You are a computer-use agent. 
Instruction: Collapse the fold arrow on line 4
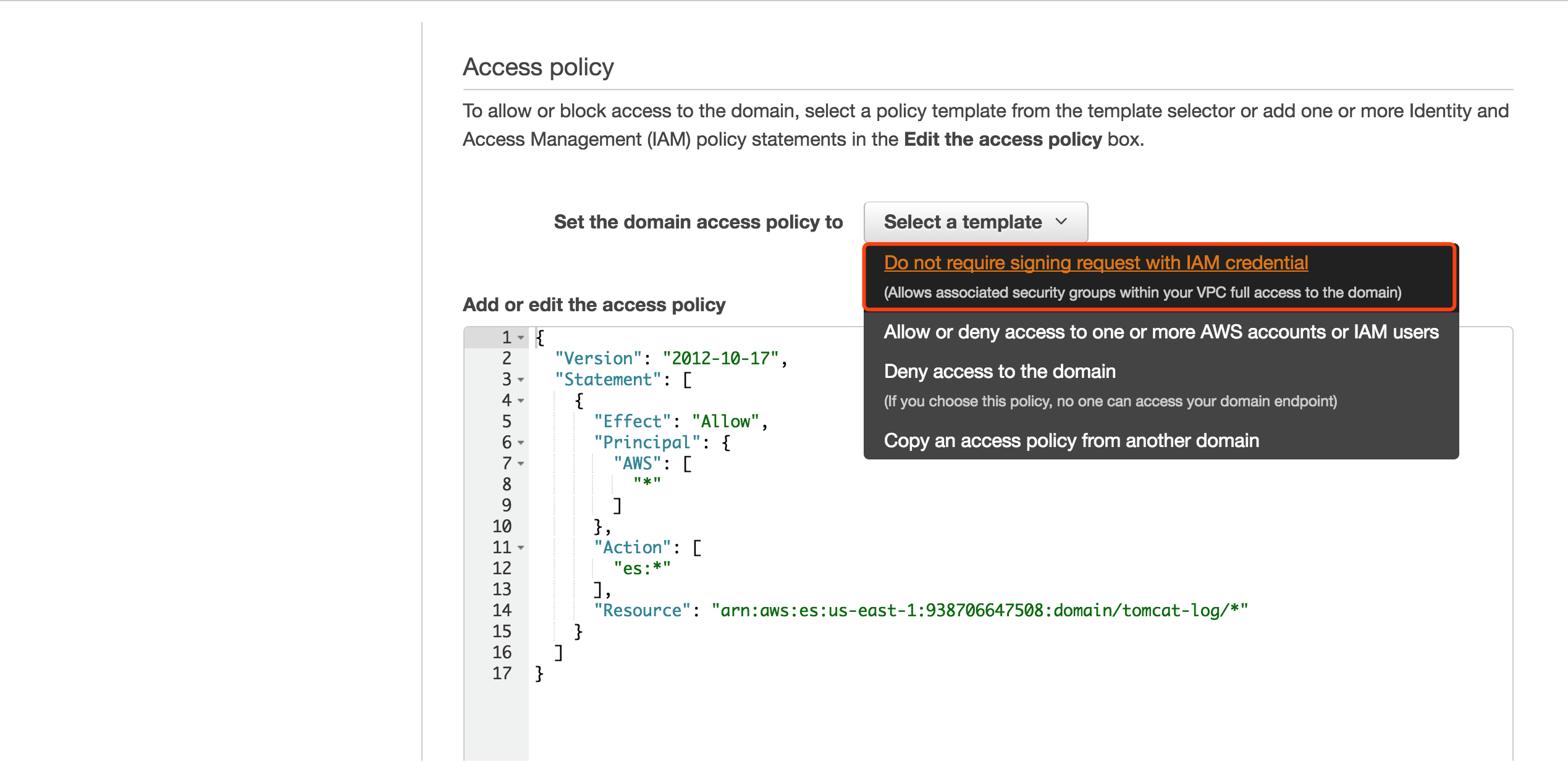(521, 401)
